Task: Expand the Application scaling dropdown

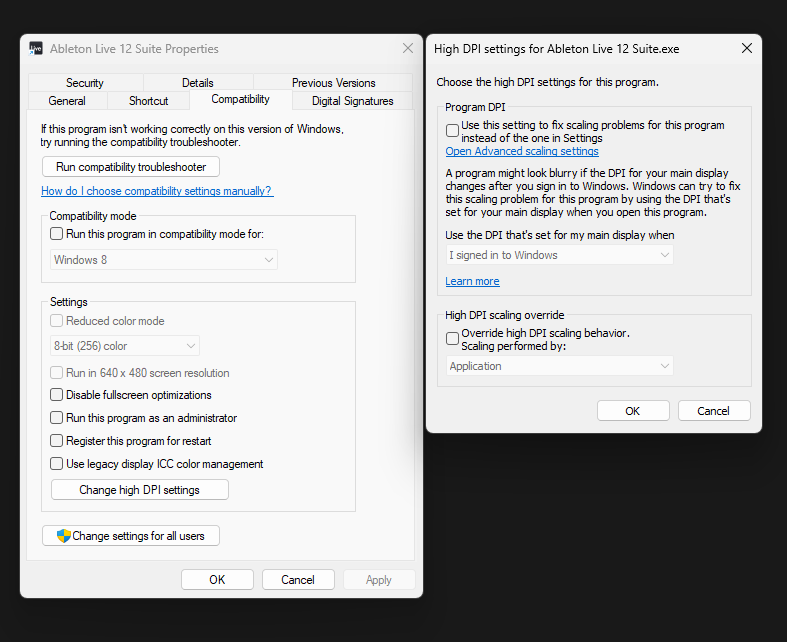Action: [x=560, y=366]
